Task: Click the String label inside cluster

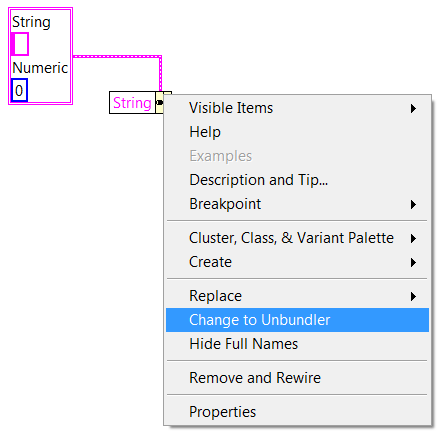Action: tap(31, 22)
